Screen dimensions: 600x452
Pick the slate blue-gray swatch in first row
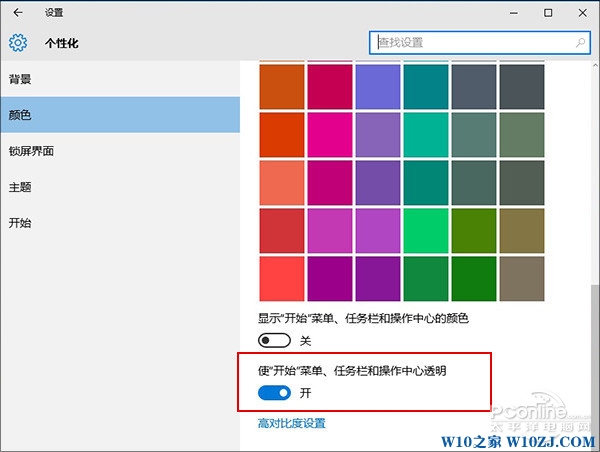point(474,86)
